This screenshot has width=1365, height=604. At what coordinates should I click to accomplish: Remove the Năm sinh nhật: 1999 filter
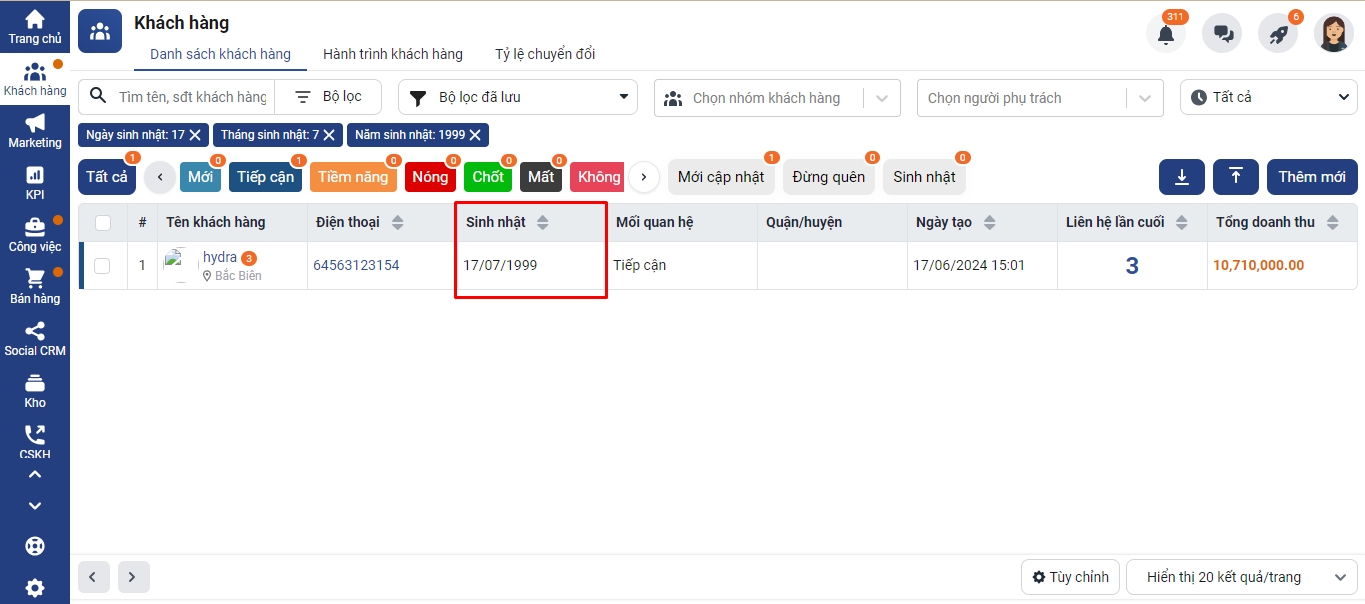pyautogui.click(x=475, y=134)
